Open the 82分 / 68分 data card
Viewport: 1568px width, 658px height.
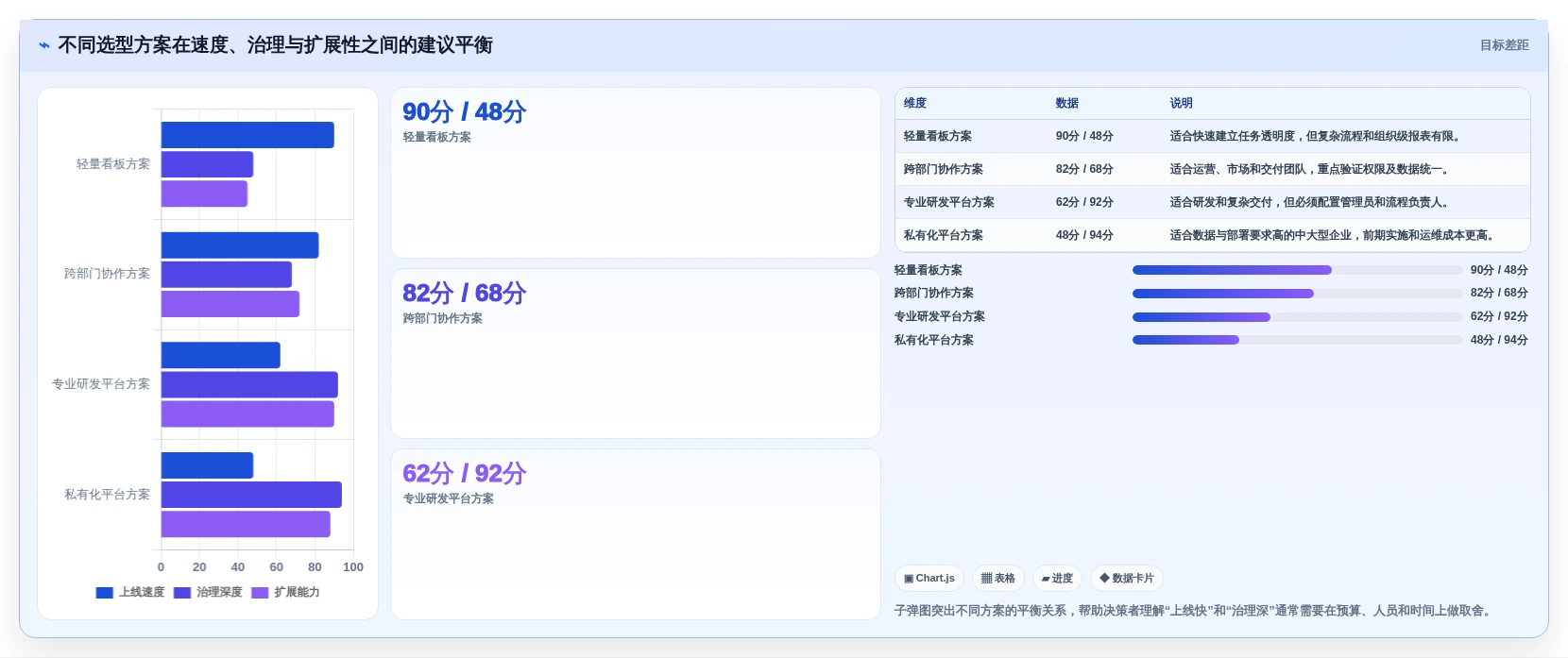click(636, 353)
